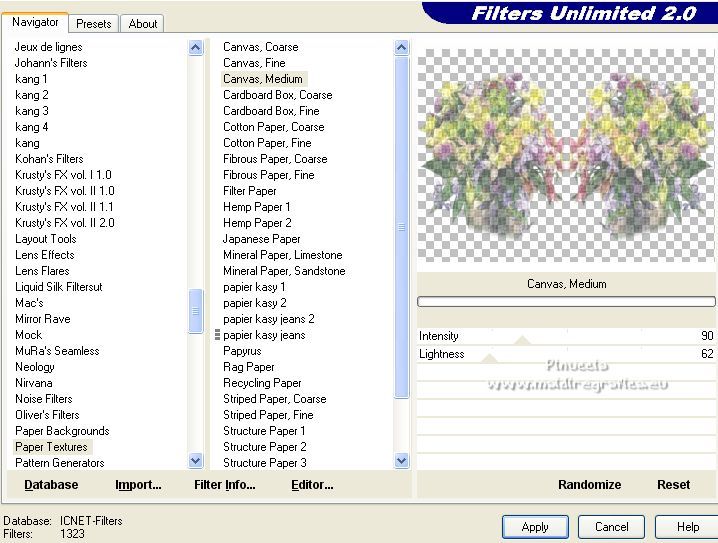Select Neology category
Screen dimensions: 718x543
tap(35, 367)
